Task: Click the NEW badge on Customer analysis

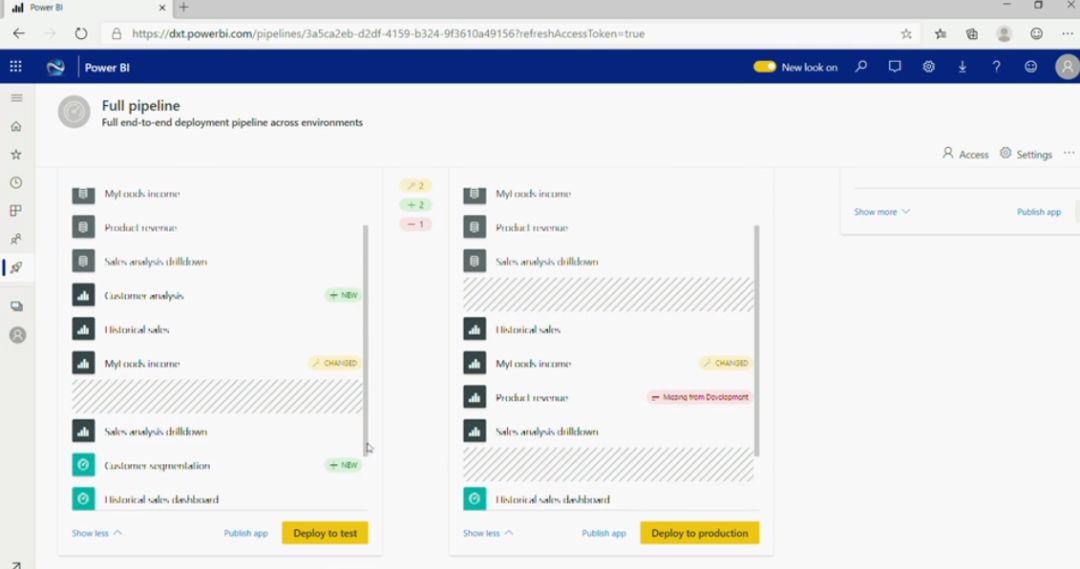Action: pyautogui.click(x=343, y=295)
